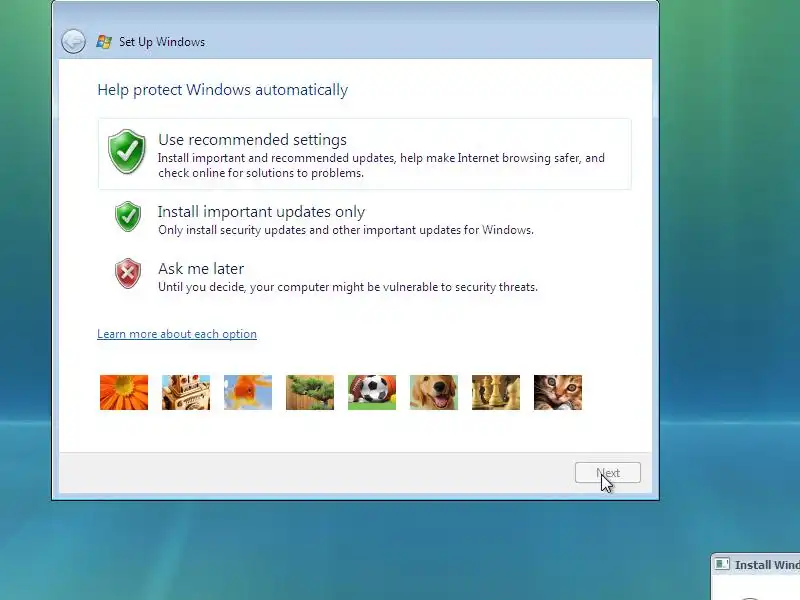Screen dimensions: 800x600
Task: Click the Next button
Action: 608,473
